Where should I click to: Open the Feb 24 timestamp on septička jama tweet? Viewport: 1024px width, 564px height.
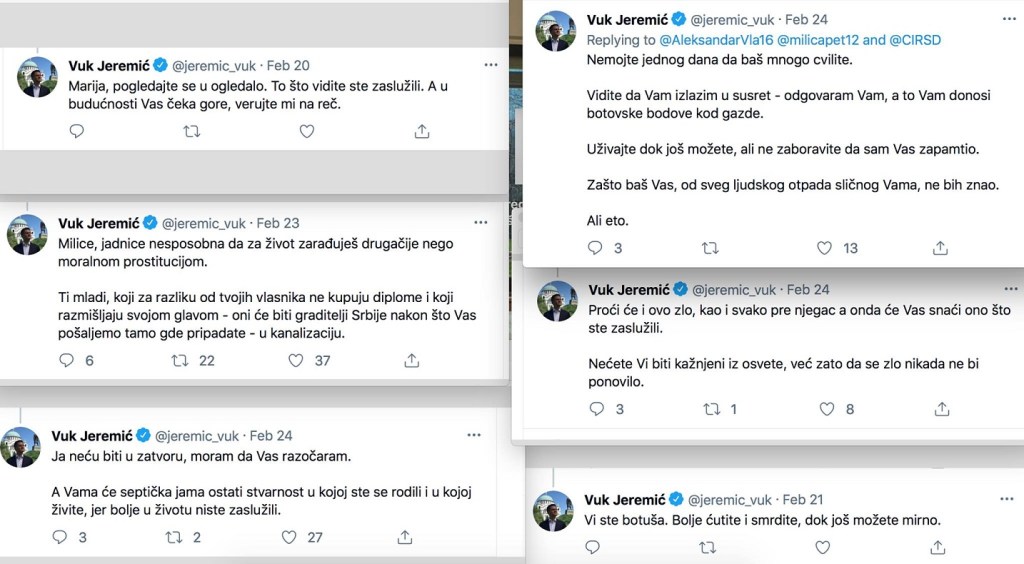(271, 435)
